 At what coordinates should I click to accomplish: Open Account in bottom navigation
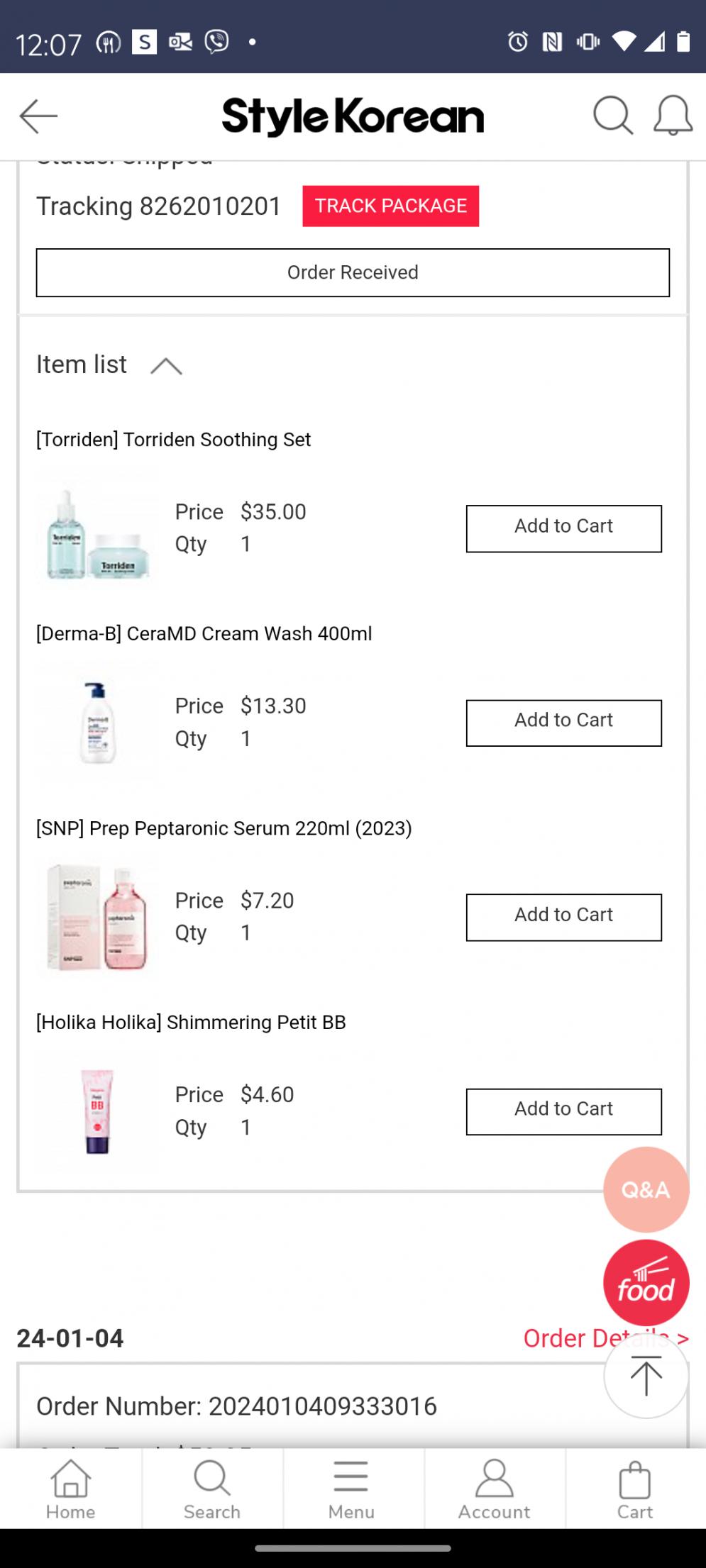click(x=494, y=1489)
